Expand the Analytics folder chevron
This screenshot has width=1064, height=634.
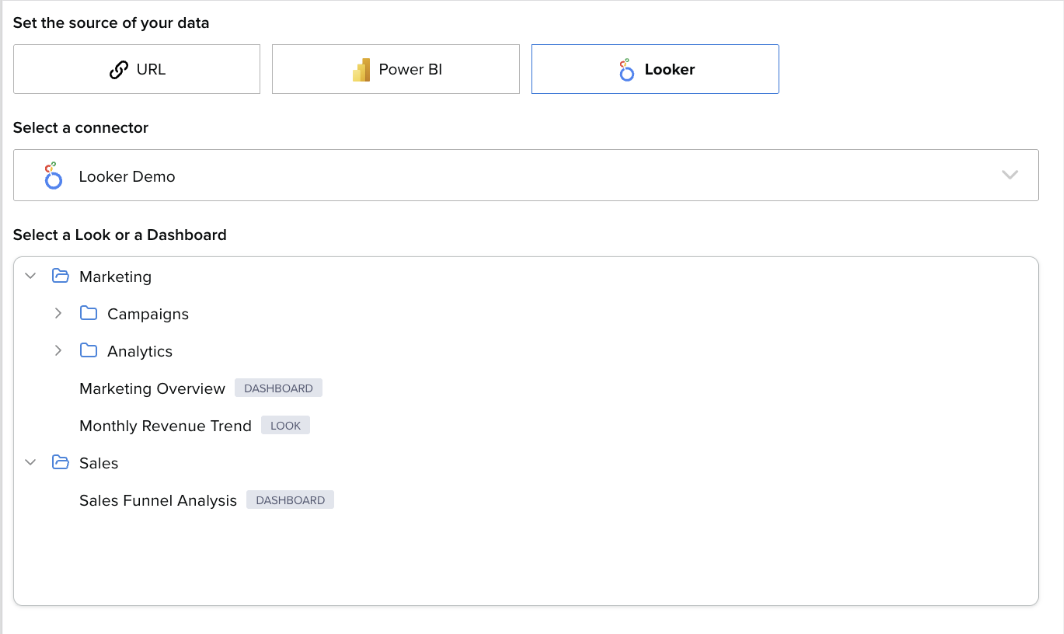coord(58,351)
